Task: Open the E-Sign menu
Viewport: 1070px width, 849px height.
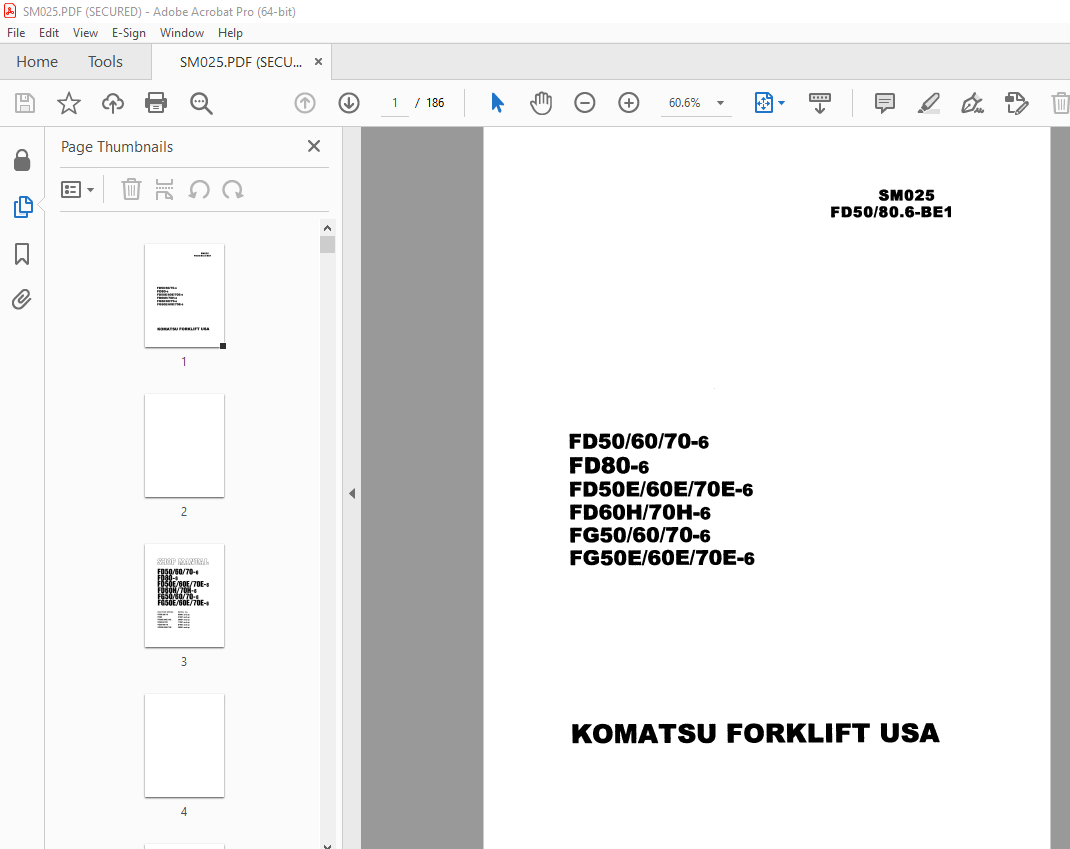Action: (129, 33)
